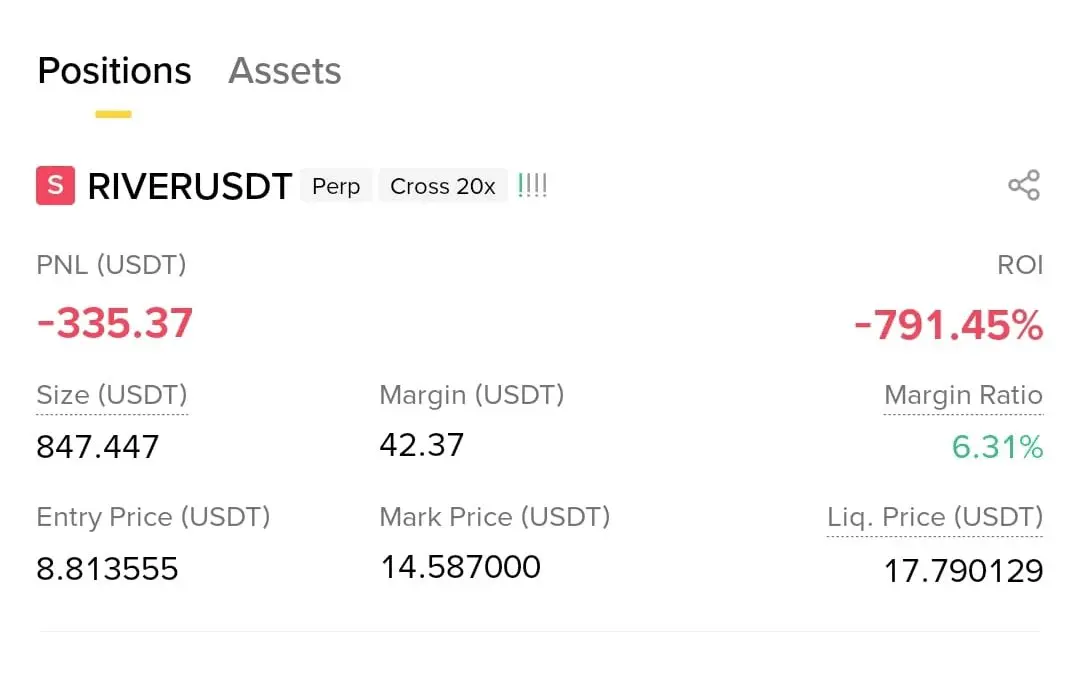Click the mark price 14.587000

click(x=460, y=567)
